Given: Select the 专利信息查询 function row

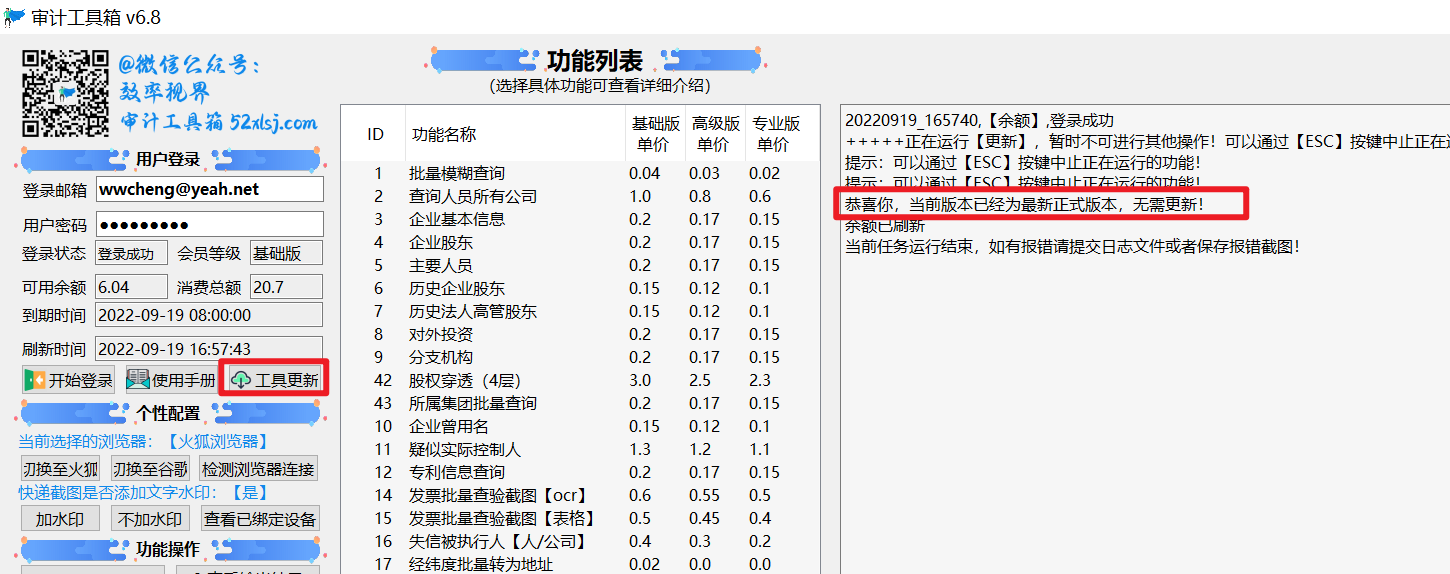Looking at the screenshot, I should (578, 472).
